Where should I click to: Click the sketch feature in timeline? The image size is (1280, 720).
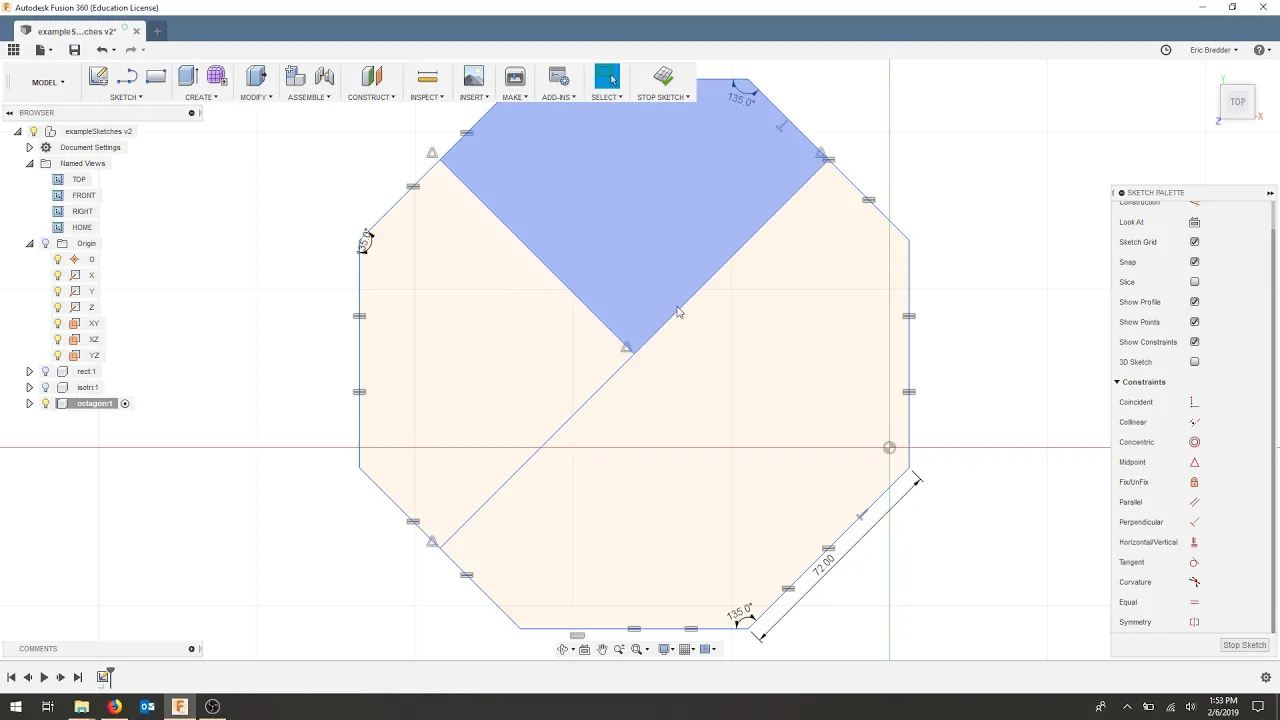point(103,677)
